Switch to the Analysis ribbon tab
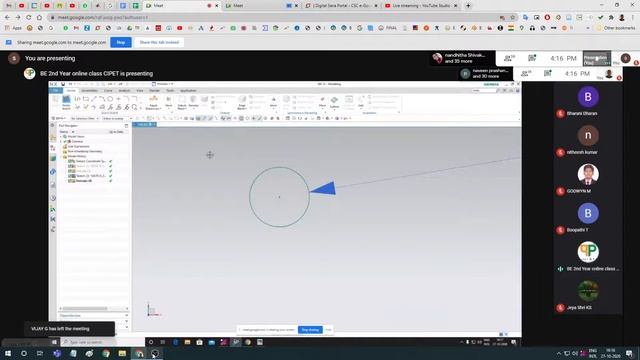The width and height of the screenshot is (640, 360). (x=124, y=90)
